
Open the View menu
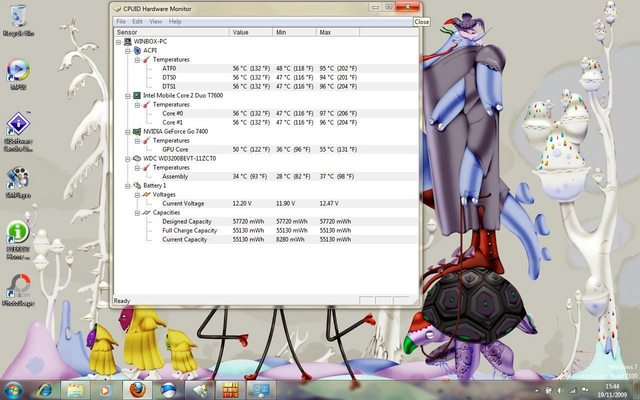coord(156,22)
